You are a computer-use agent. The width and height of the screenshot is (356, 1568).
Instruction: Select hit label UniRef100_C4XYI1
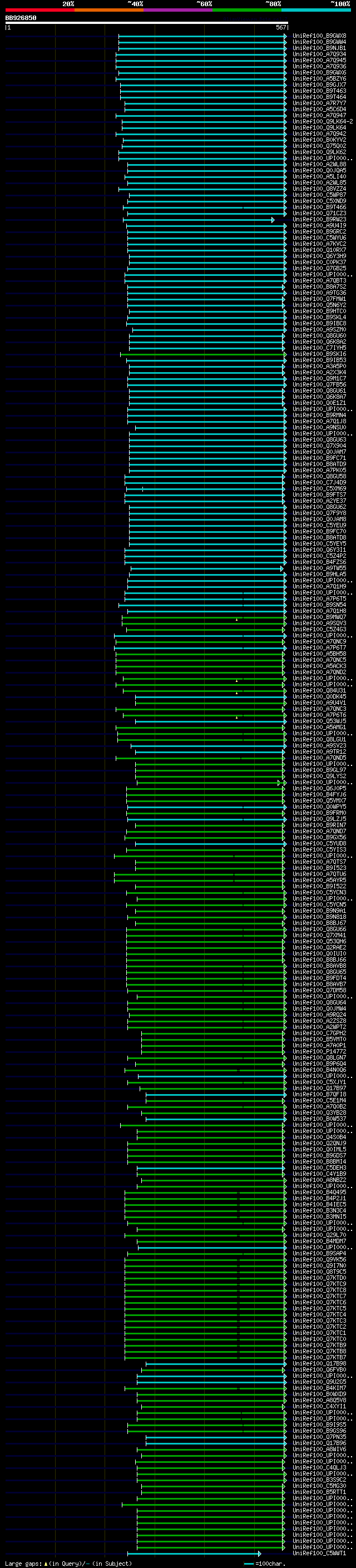(319, 1407)
